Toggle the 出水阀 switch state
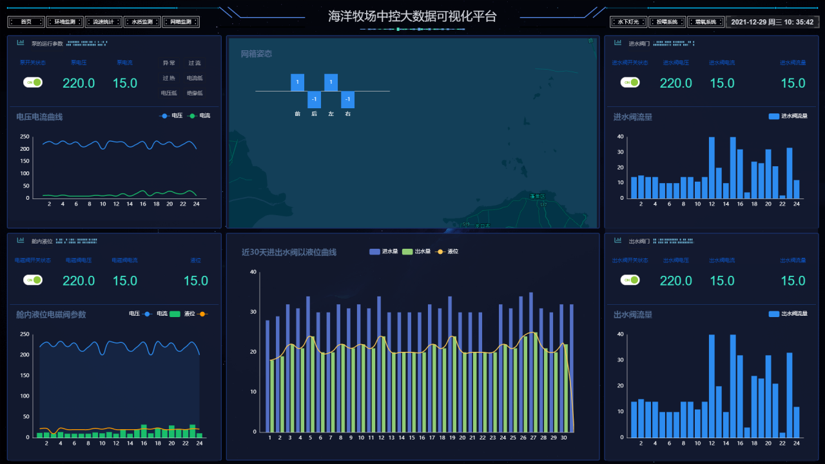This screenshot has width=826, height=465. (630, 280)
